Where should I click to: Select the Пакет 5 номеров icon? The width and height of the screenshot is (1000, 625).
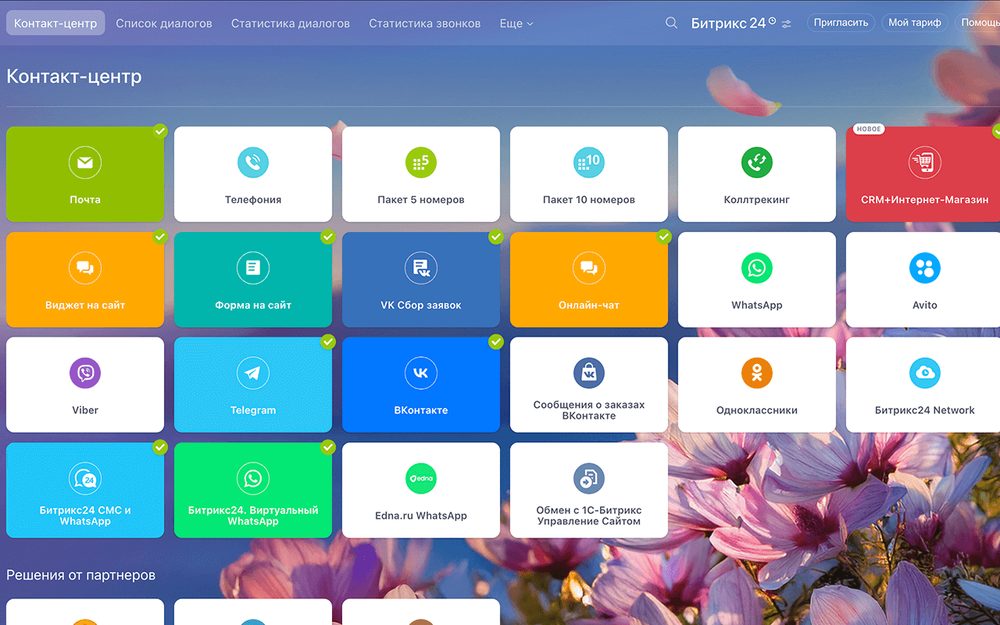pos(421,162)
